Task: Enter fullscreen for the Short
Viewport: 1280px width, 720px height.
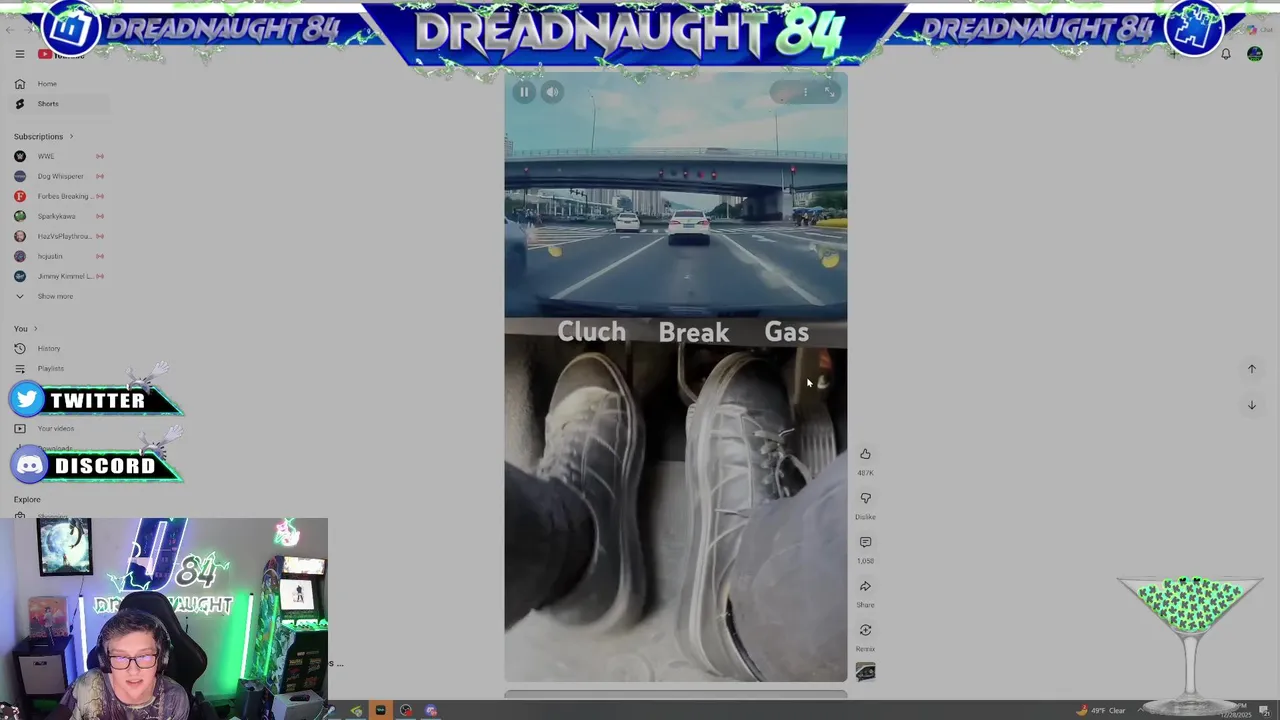Action: tap(829, 92)
